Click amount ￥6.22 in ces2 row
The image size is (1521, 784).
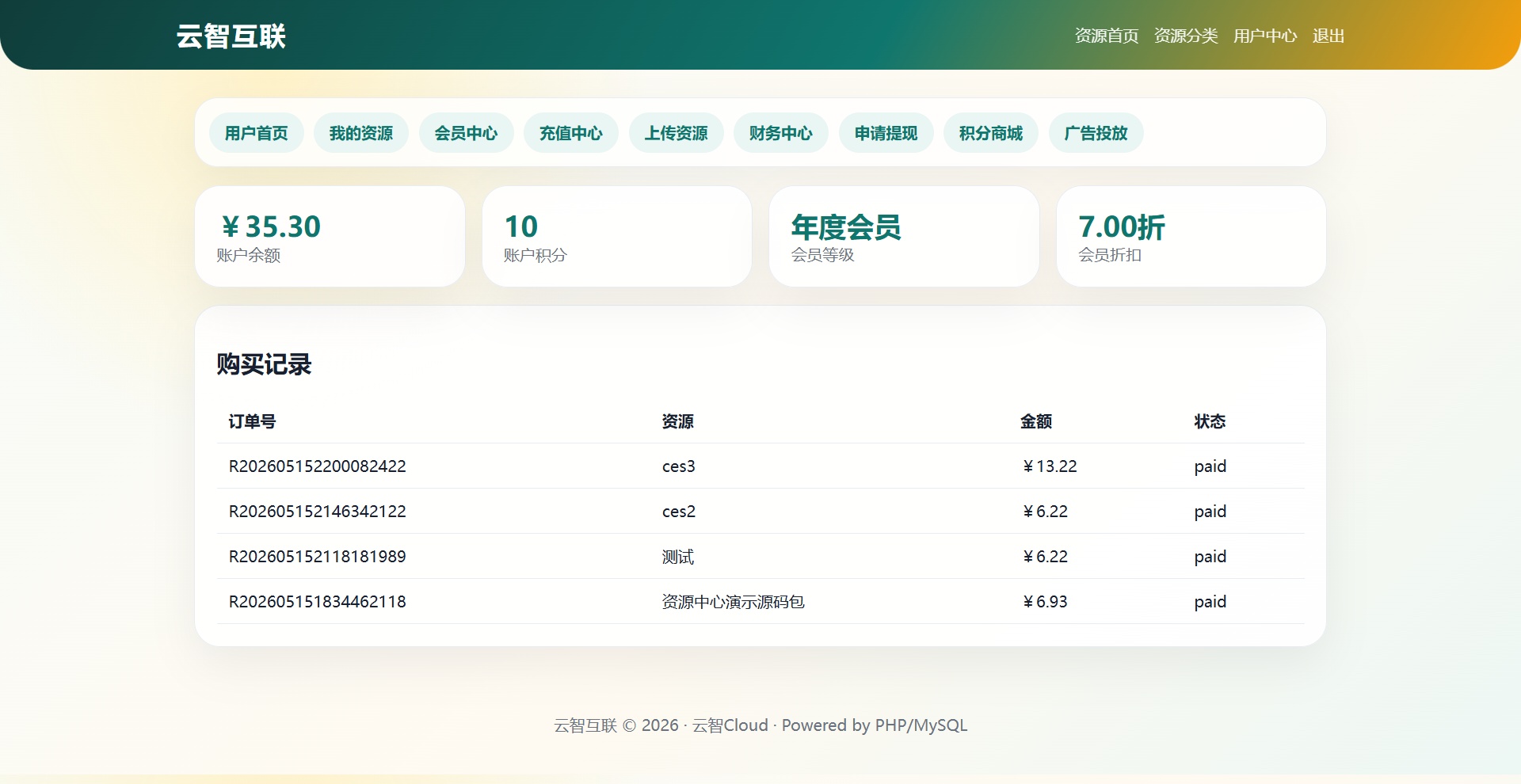[x=1044, y=512]
